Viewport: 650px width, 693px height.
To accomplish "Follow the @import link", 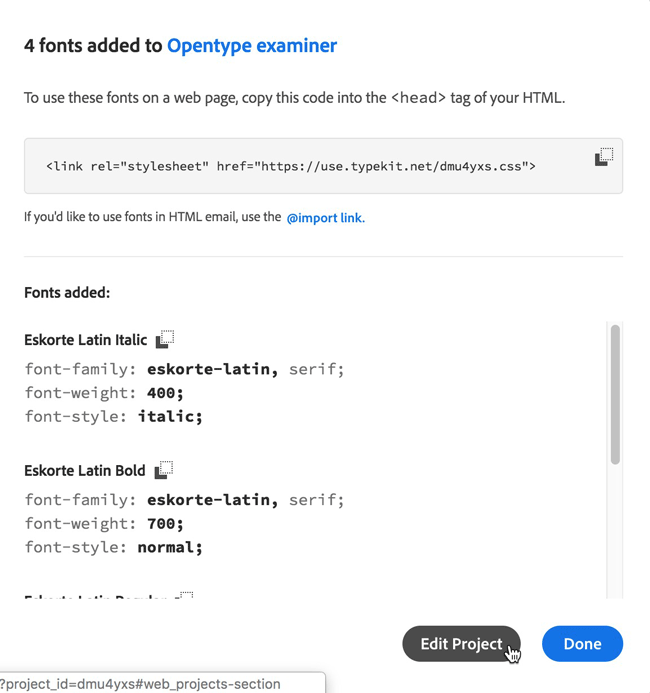I will tap(326, 217).
